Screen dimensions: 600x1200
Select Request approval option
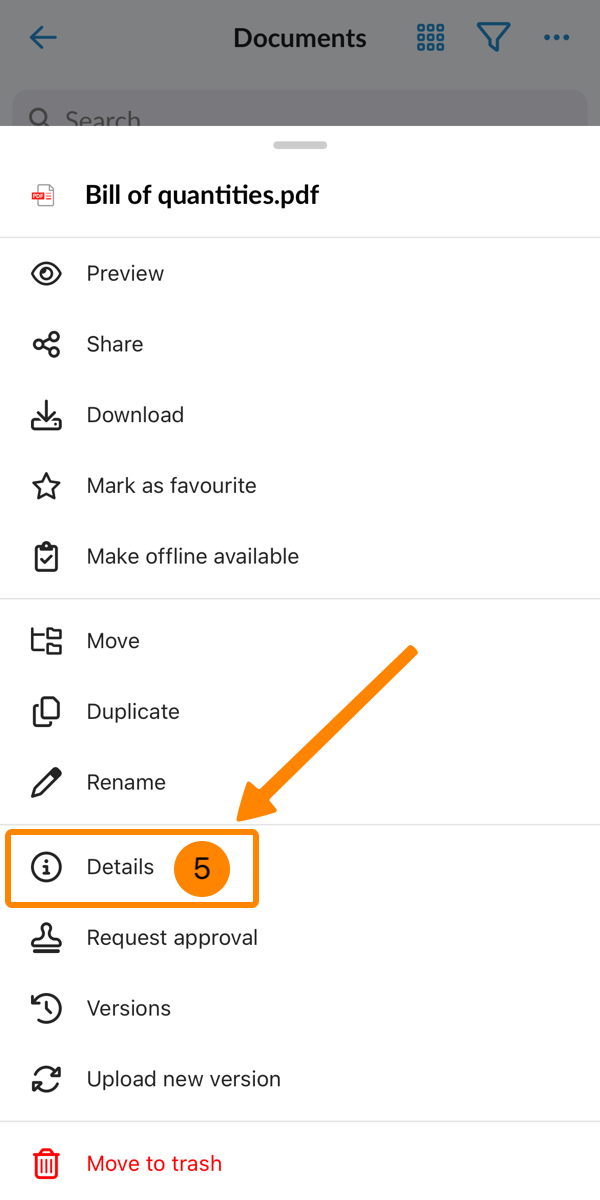[x=172, y=938]
